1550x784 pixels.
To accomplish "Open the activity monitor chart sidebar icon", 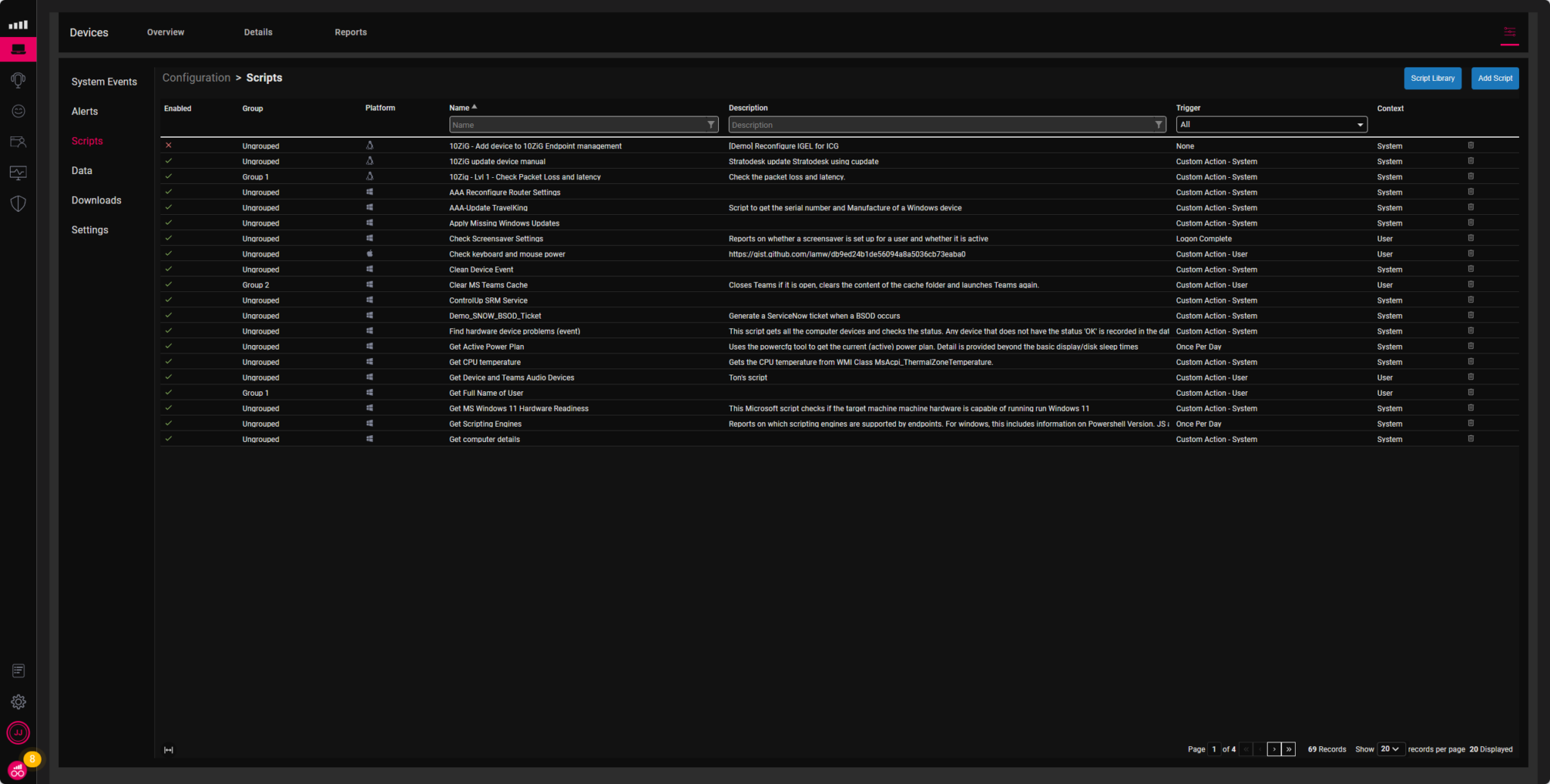I will pyautogui.click(x=17, y=173).
